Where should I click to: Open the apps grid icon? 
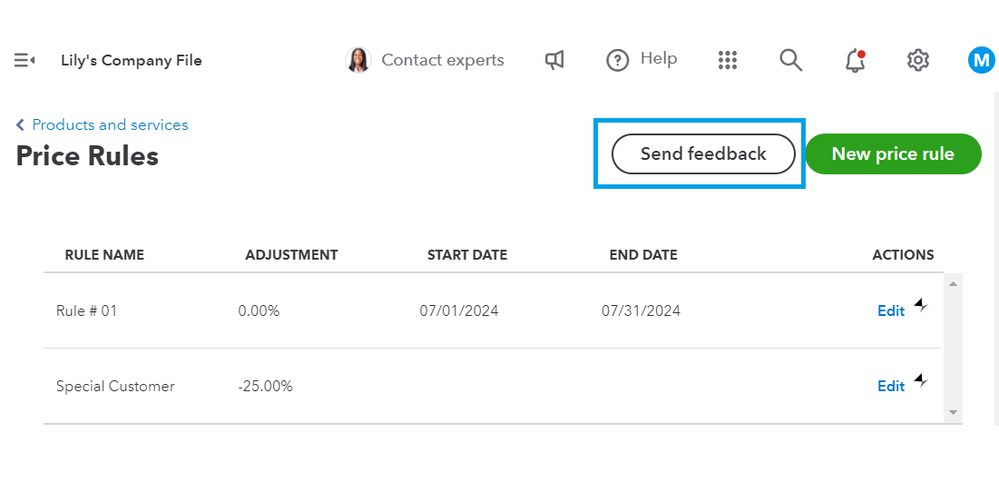coord(728,61)
